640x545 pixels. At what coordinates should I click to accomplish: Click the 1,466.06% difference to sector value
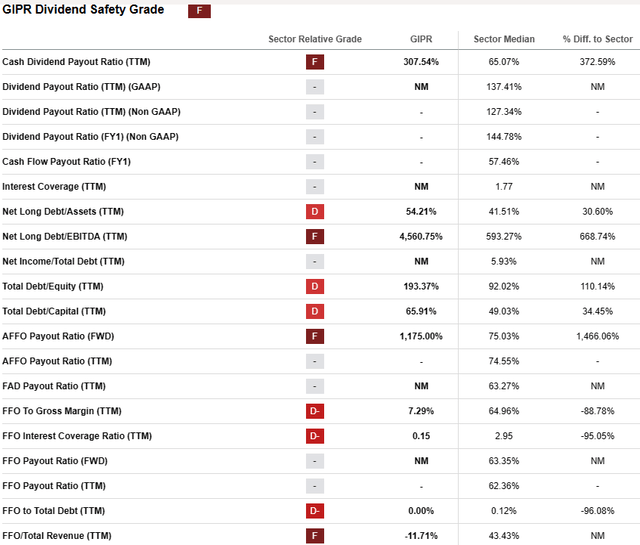(598, 336)
